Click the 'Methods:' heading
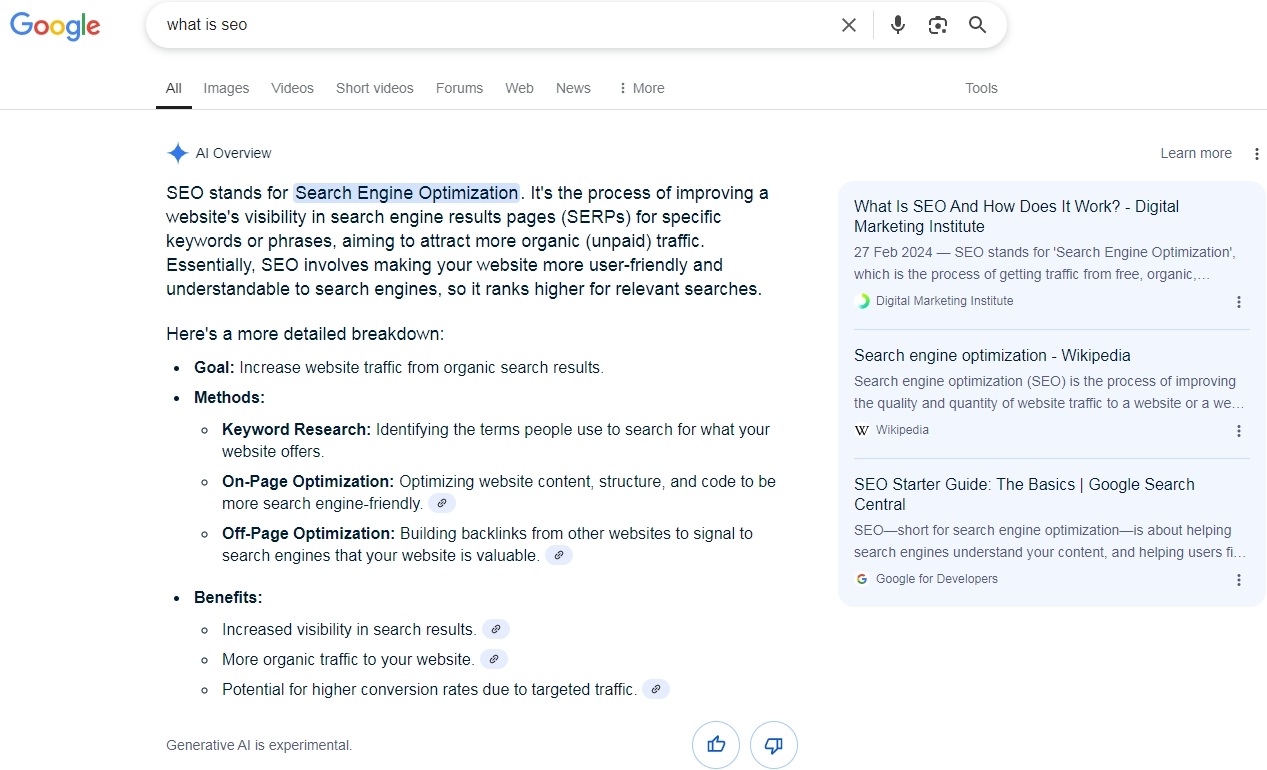Image resolution: width=1267 pixels, height=770 pixels. (229, 397)
